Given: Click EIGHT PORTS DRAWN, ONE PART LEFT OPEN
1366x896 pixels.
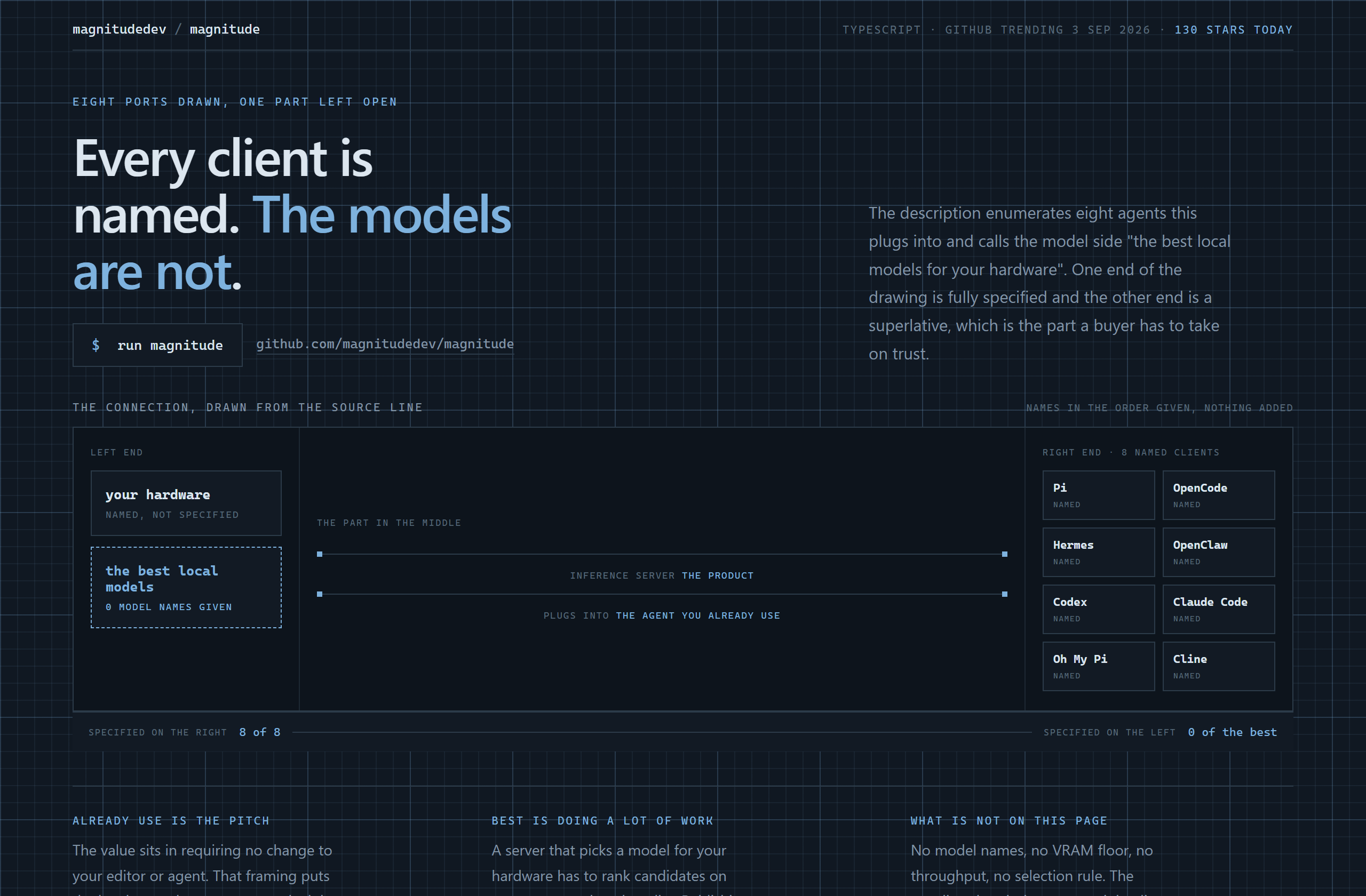Looking at the screenshot, I should pos(235,101).
